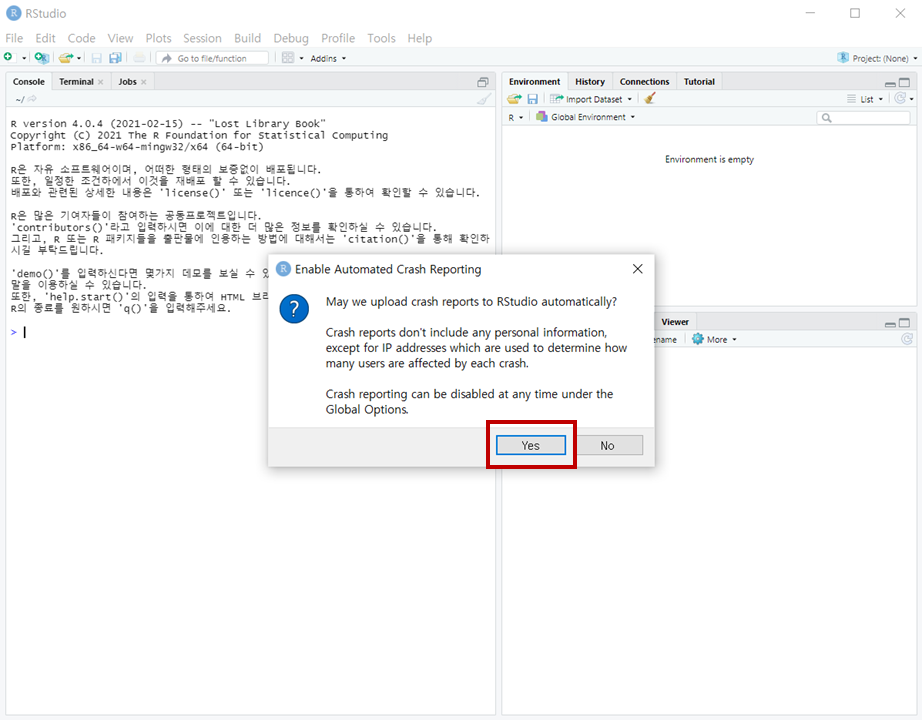Image resolution: width=922 pixels, height=720 pixels.
Task: Click the "Environment is empty" text
Action: [x=709, y=159]
